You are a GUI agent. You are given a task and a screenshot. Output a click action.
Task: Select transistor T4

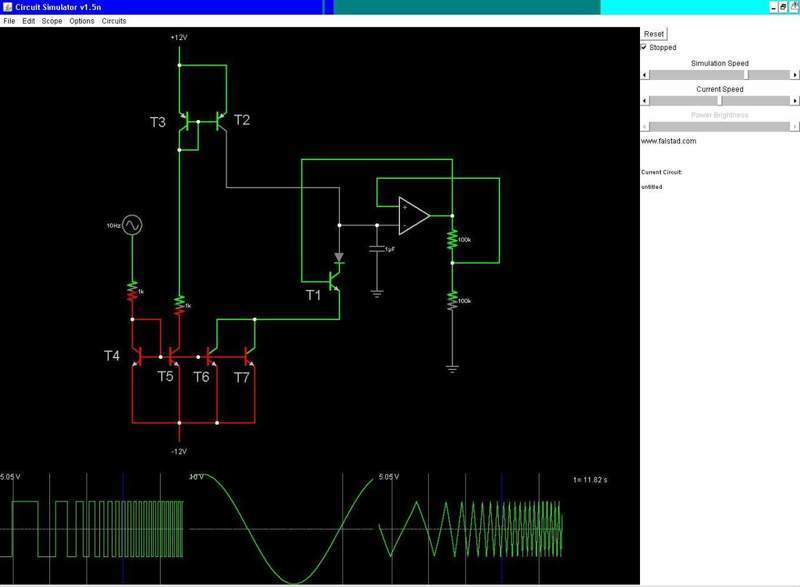pyautogui.click(x=137, y=356)
